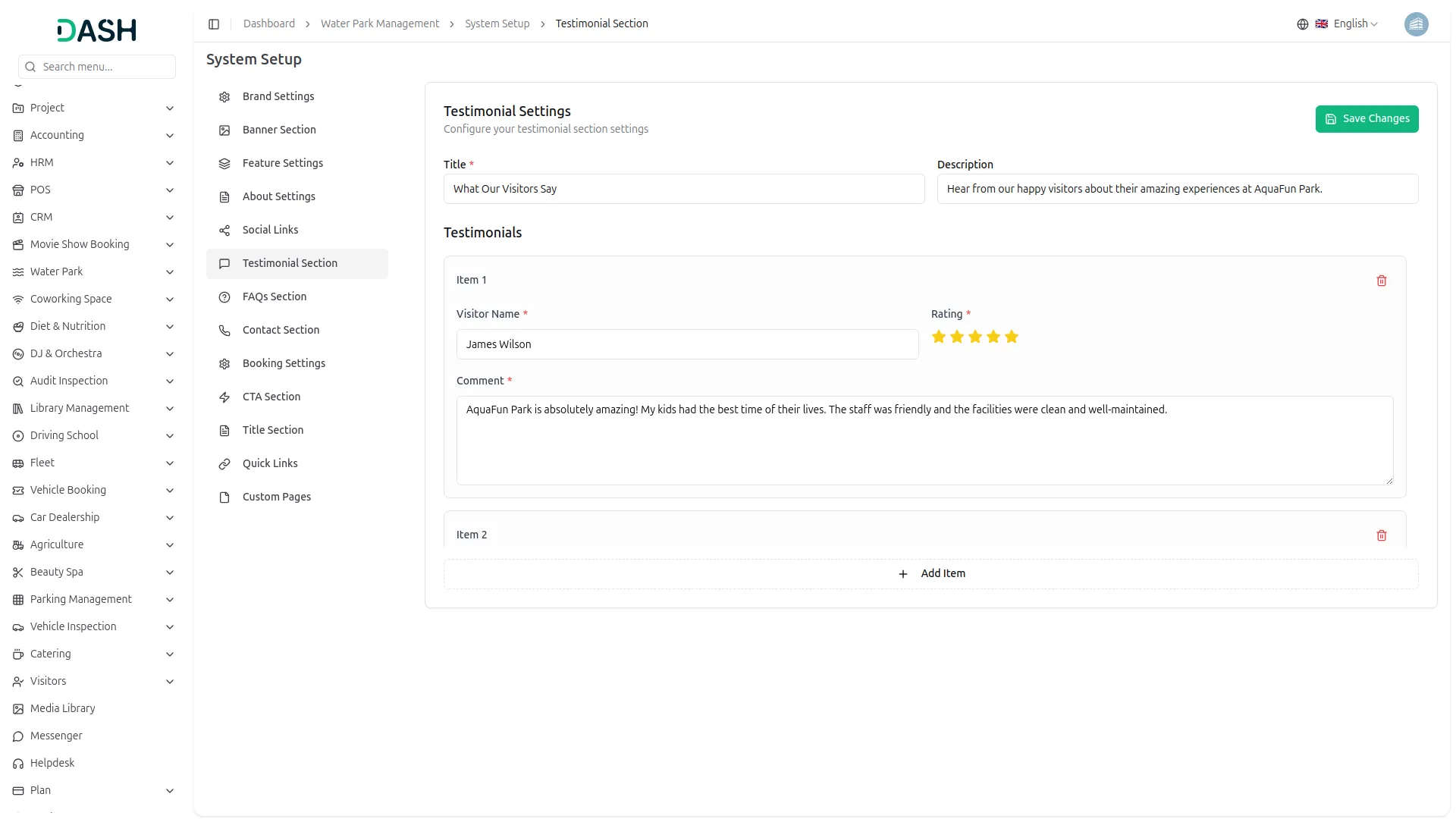Image resolution: width=1456 pixels, height=819 pixels.
Task: Click the Helpdesk headset icon
Action: (x=18, y=764)
